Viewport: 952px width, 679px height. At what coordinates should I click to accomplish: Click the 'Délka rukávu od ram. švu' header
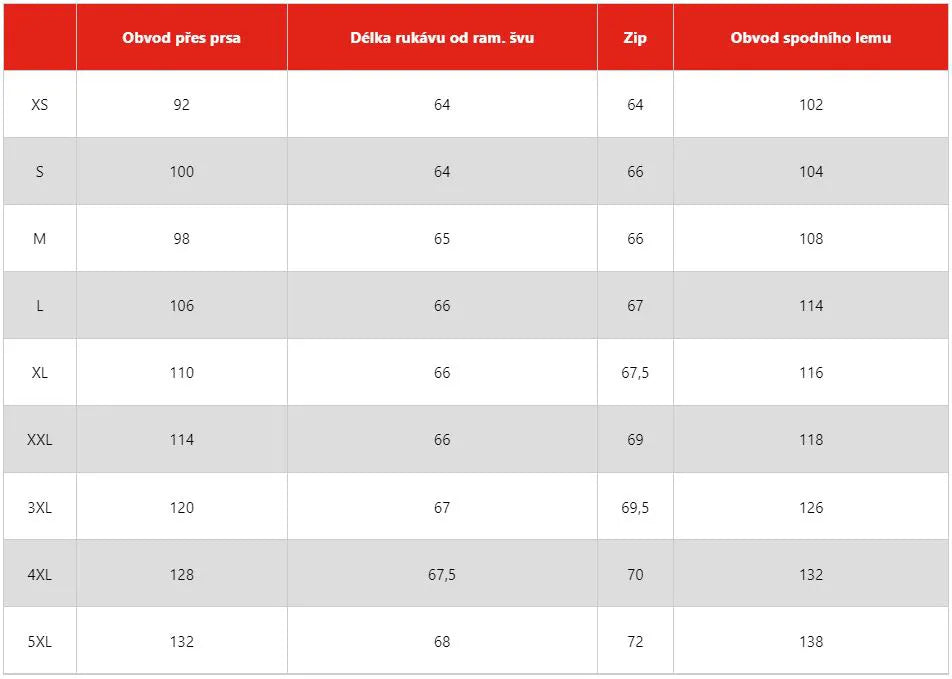click(x=442, y=38)
